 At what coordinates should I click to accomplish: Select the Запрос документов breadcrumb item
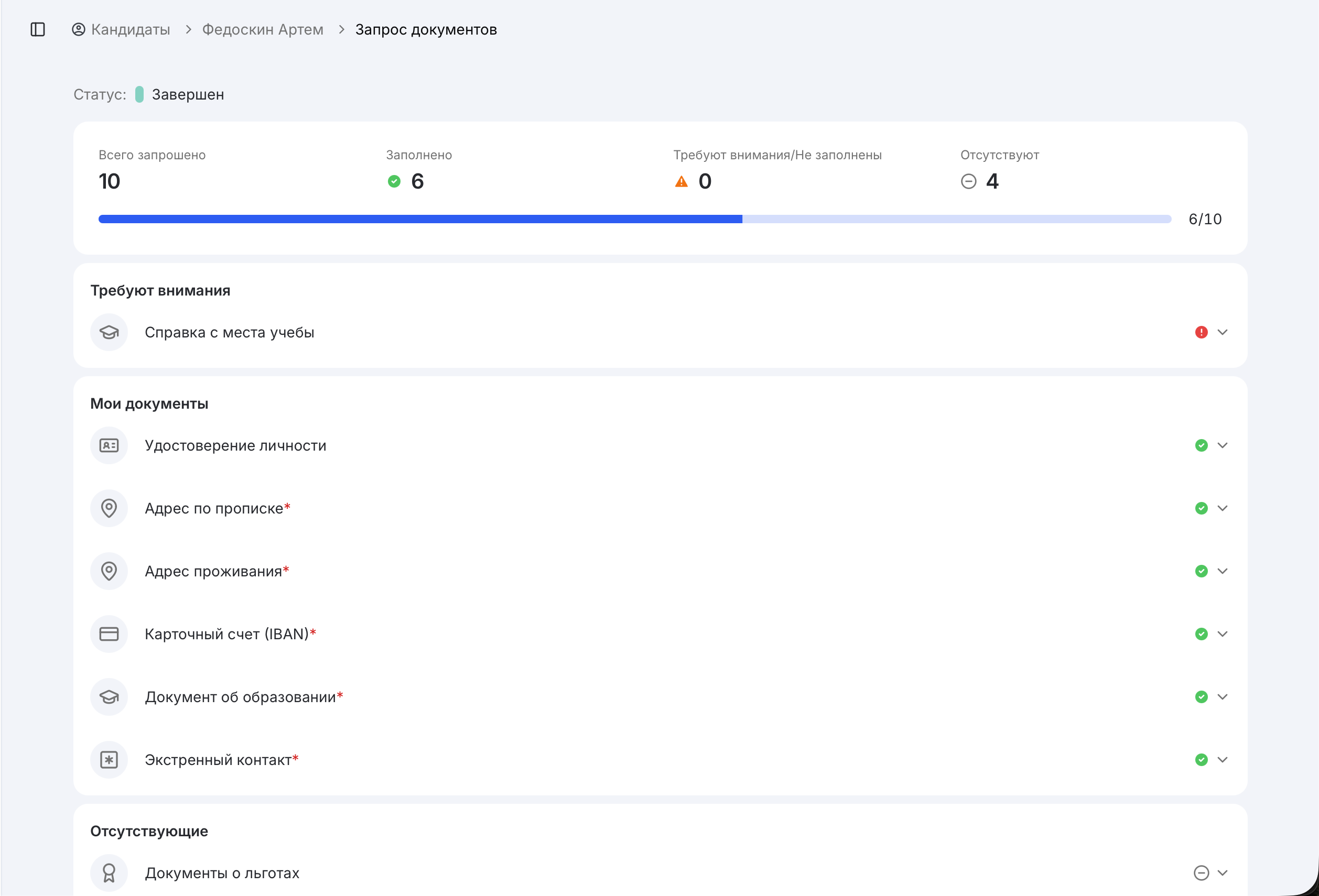tap(426, 29)
